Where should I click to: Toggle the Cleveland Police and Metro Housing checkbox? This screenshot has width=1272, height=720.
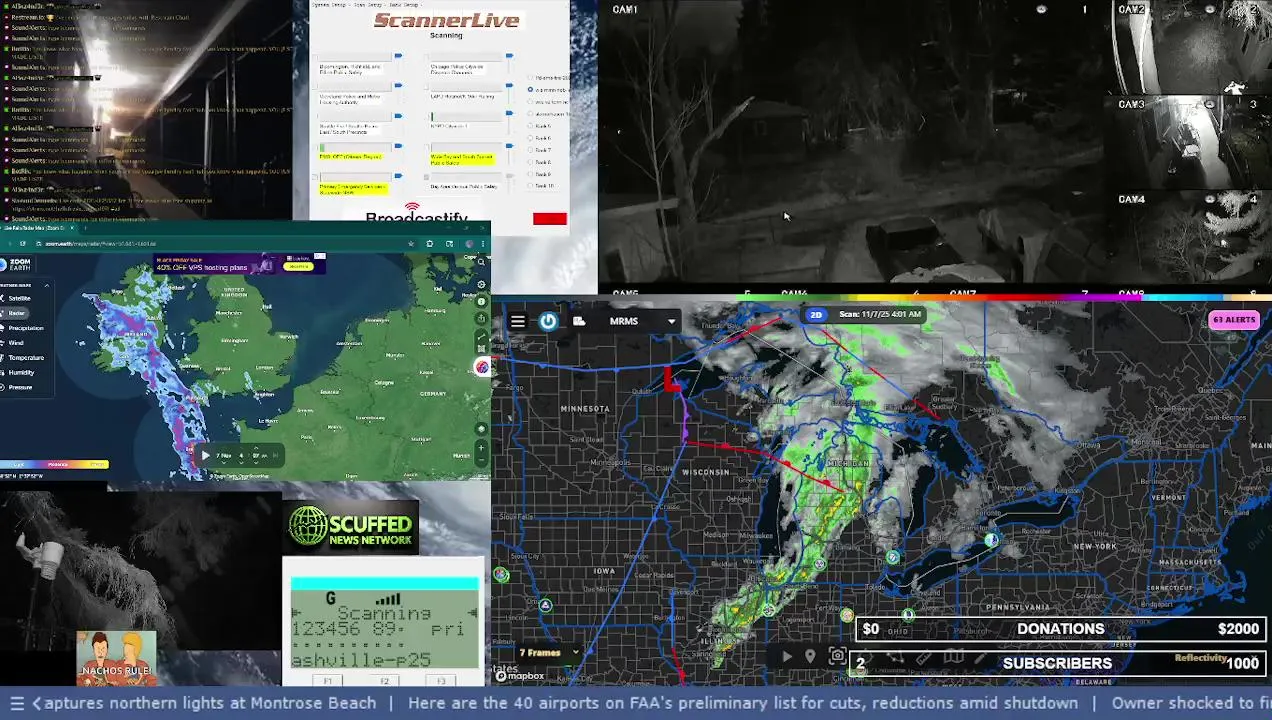315,87
